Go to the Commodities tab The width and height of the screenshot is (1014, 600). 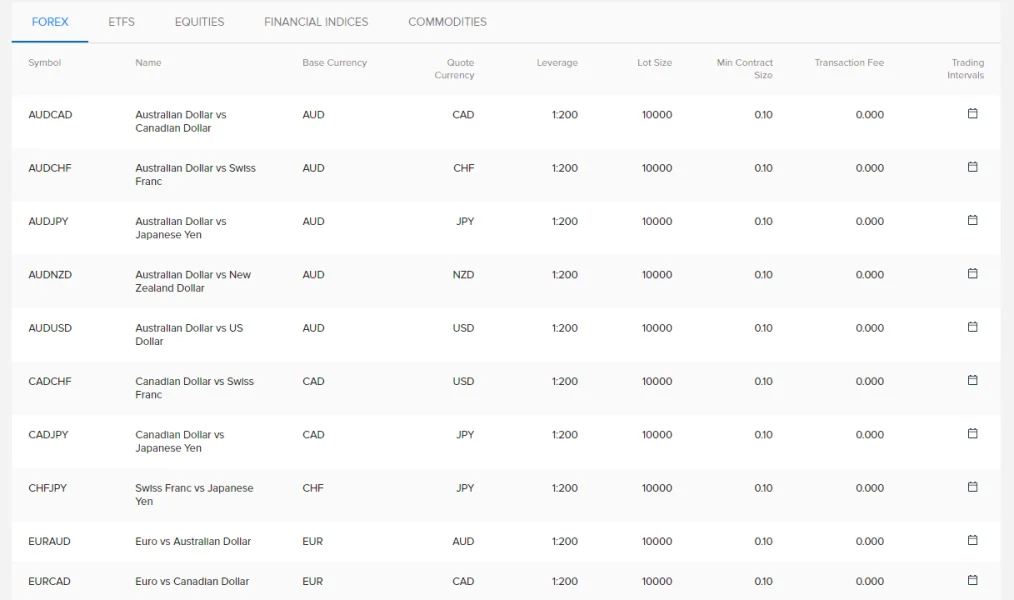pos(447,22)
